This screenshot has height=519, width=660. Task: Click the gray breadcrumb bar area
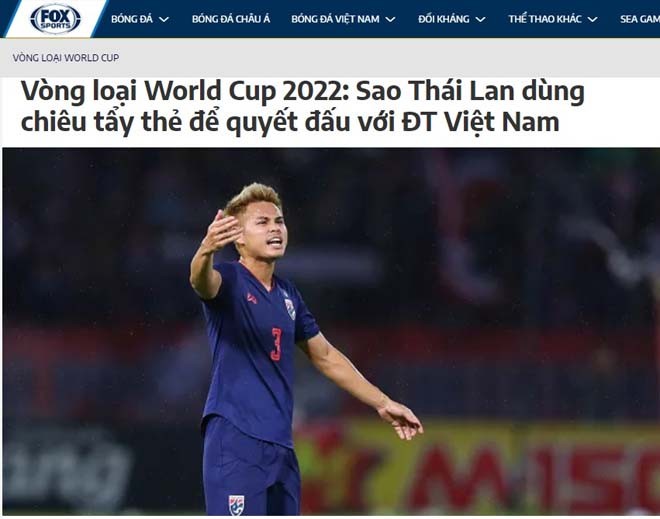pyautogui.click(x=330, y=58)
